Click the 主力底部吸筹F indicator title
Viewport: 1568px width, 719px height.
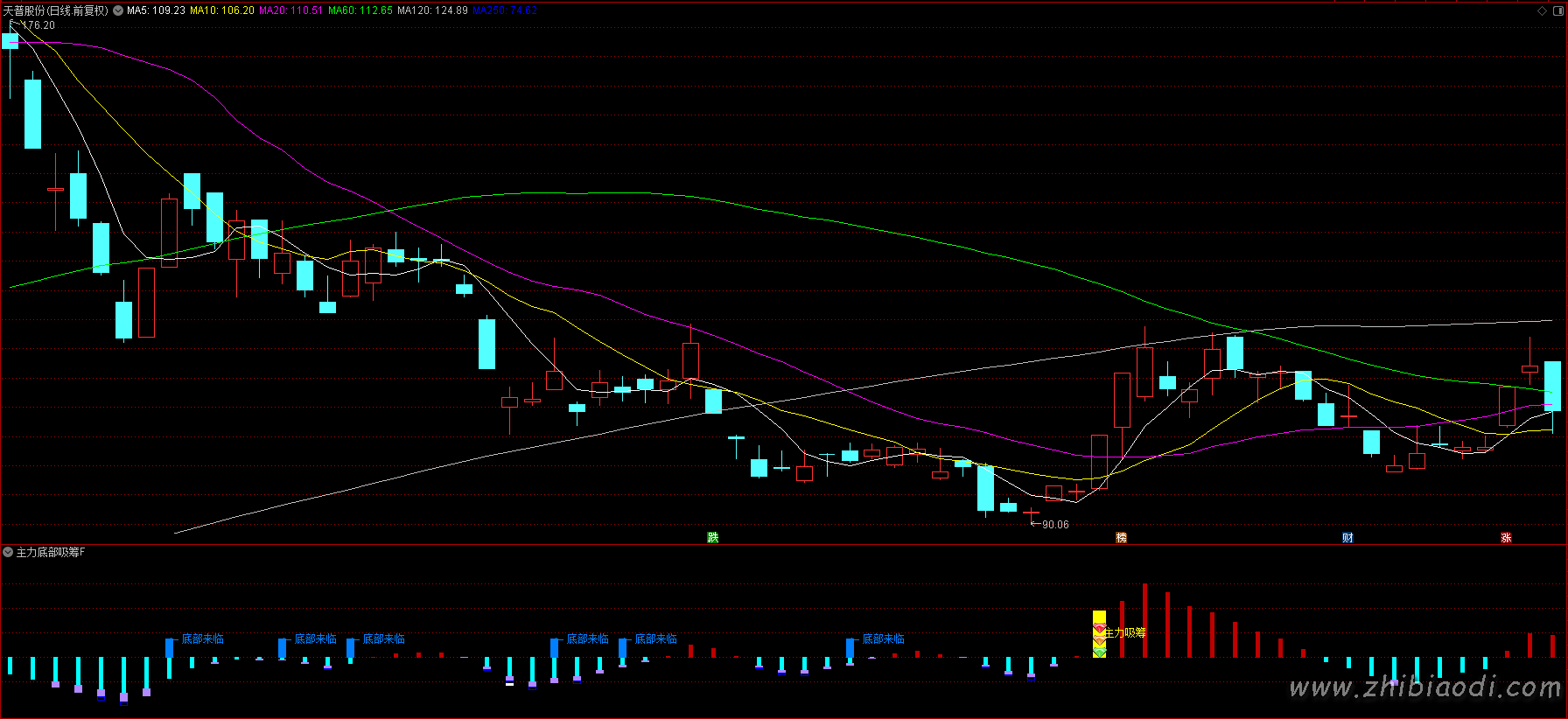coord(51,552)
